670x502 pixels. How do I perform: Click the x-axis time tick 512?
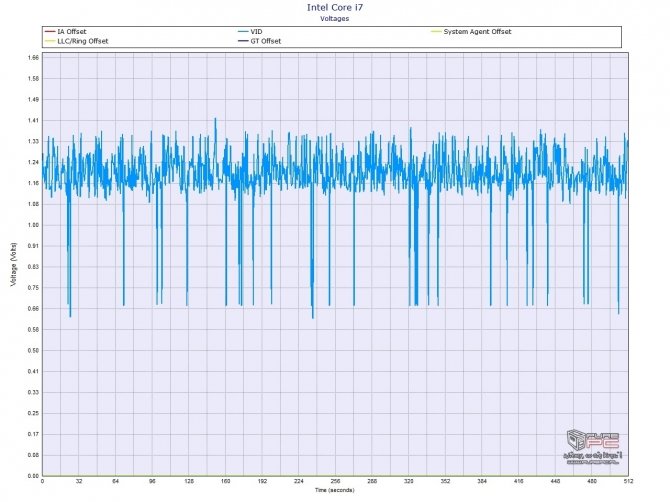click(628, 481)
